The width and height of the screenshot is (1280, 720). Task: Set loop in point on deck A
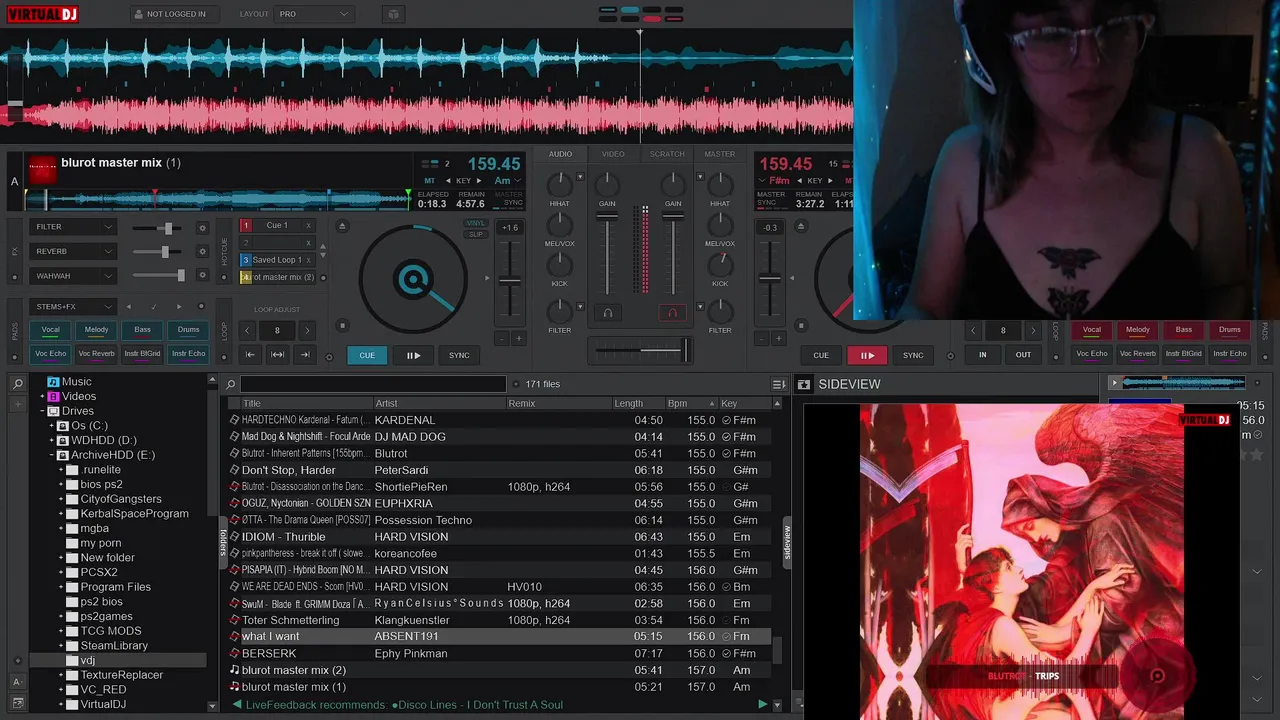(250, 354)
